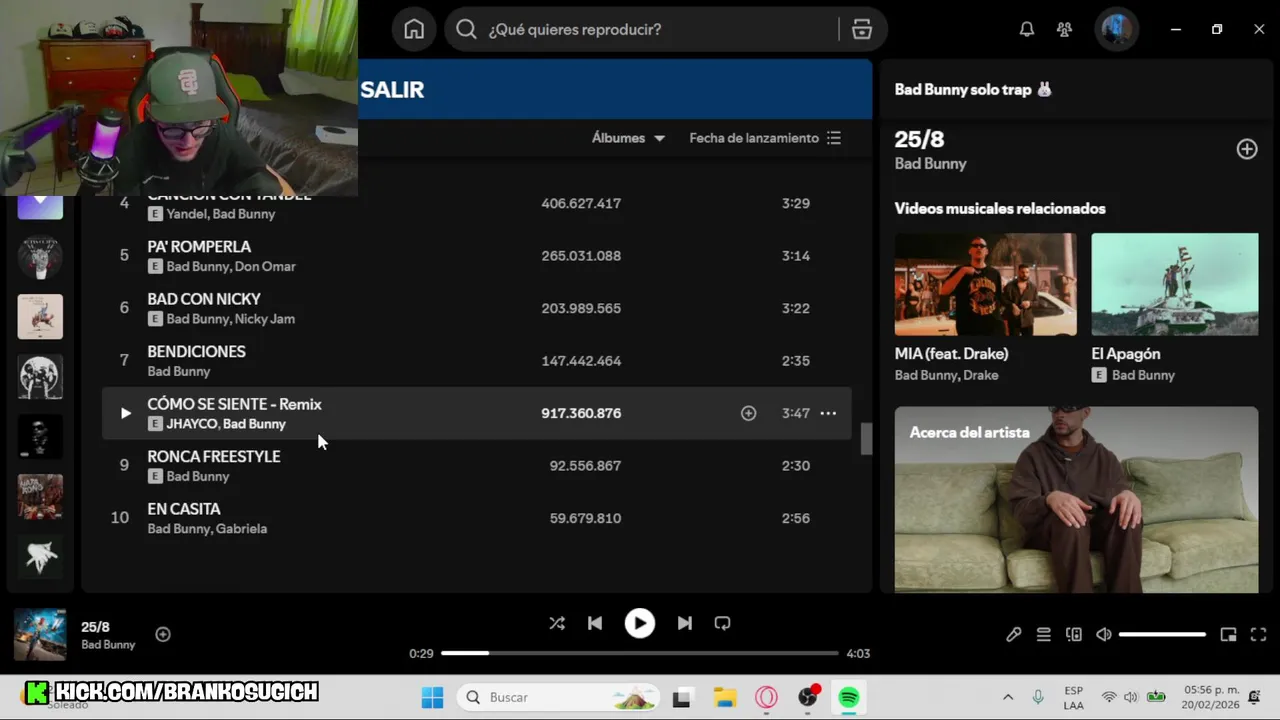Select RONCA FREESTYLE track
The image size is (1280, 720).
tap(214, 456)
